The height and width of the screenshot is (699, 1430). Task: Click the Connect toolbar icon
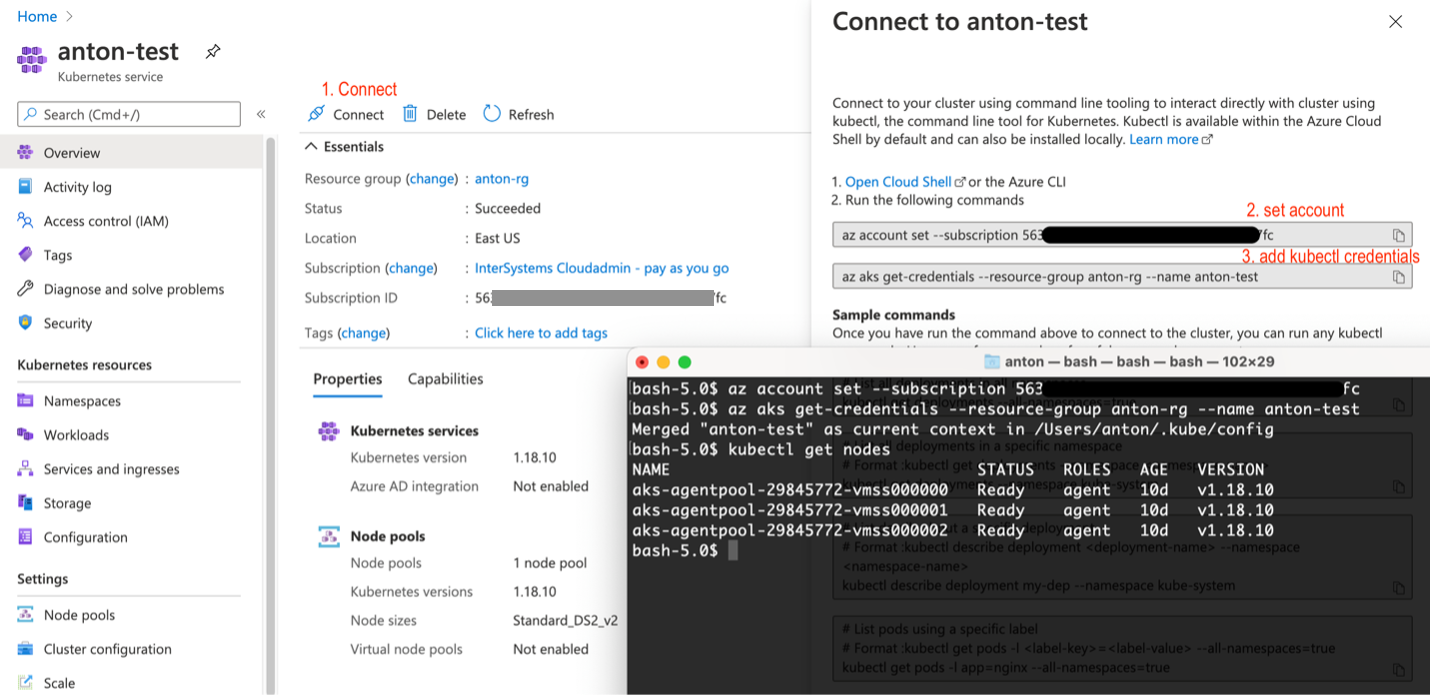316,114
